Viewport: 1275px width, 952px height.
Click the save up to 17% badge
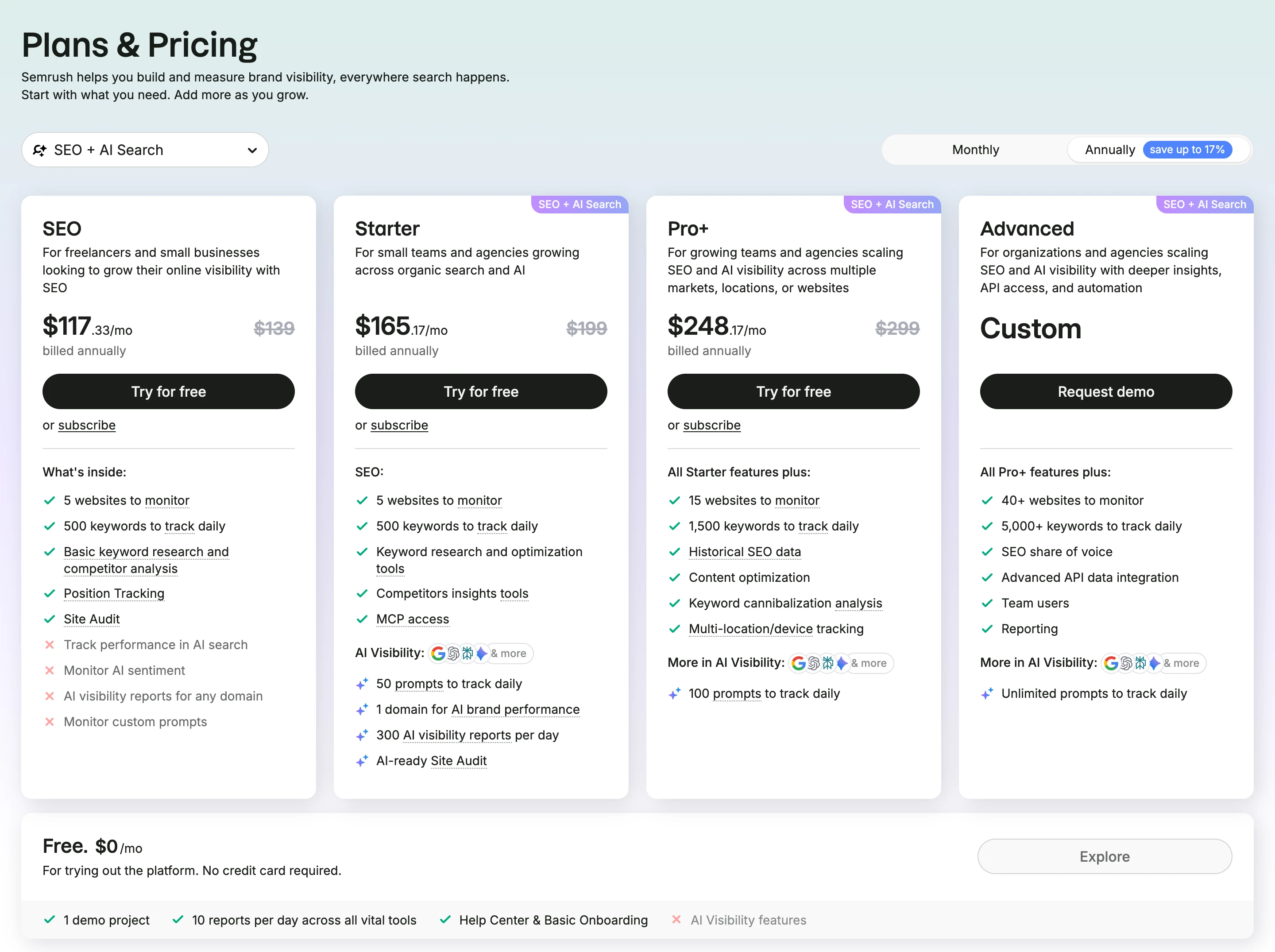(x=1187, y=150)
